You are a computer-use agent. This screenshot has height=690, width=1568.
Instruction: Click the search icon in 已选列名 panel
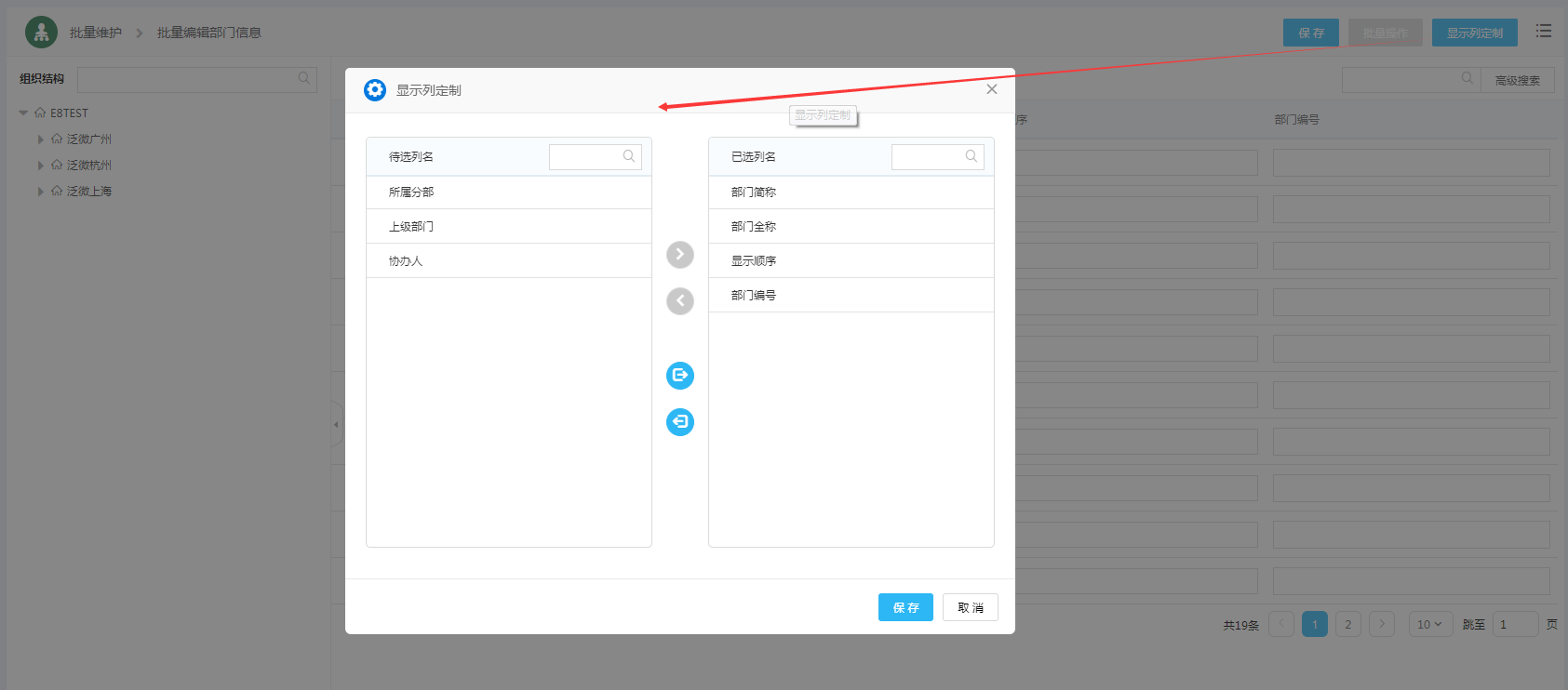[972, 156]
